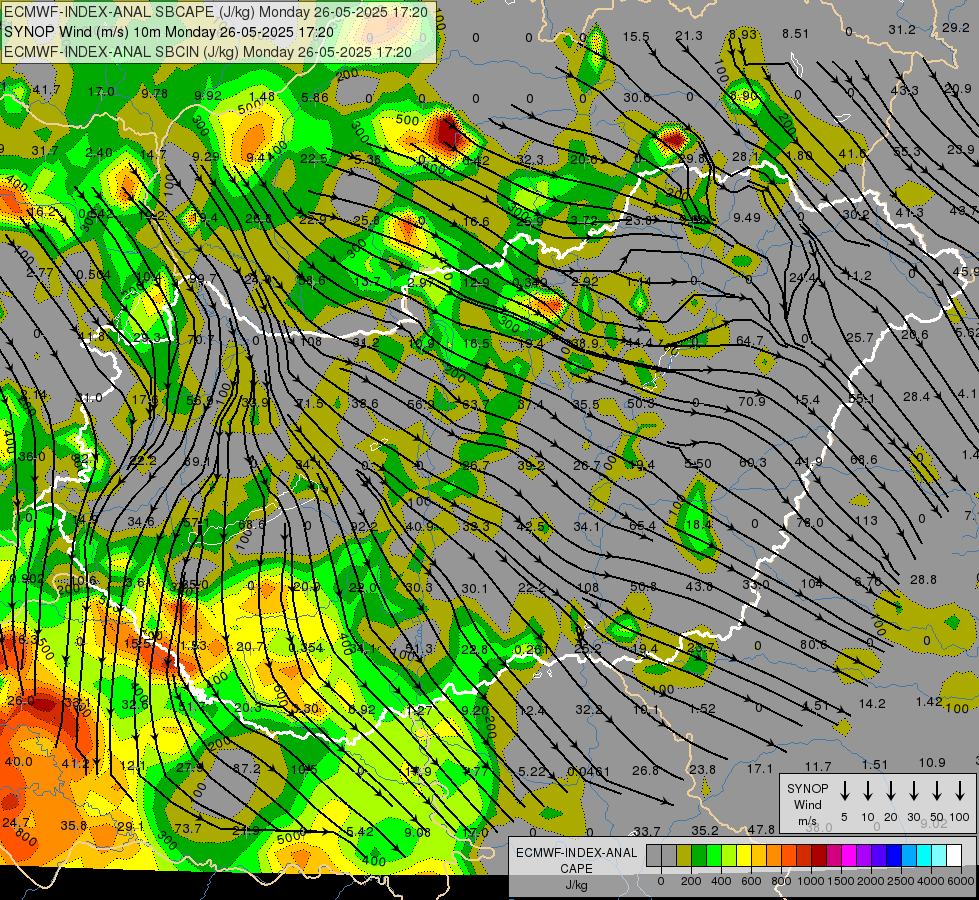Select the 71.5 value on the map
Image resolution: width=979 pixels, height=900 pixels.
[x=310, y=403]
